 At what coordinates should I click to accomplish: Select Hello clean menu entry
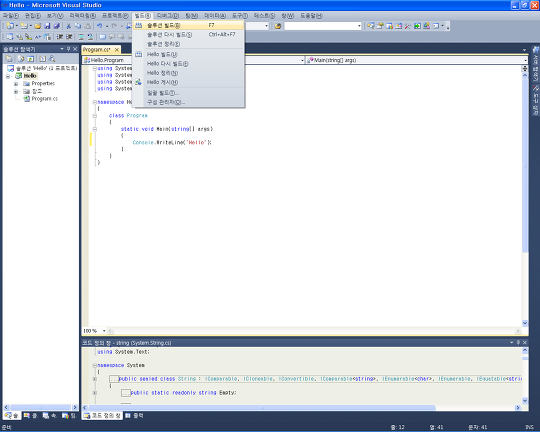[189, 73]
